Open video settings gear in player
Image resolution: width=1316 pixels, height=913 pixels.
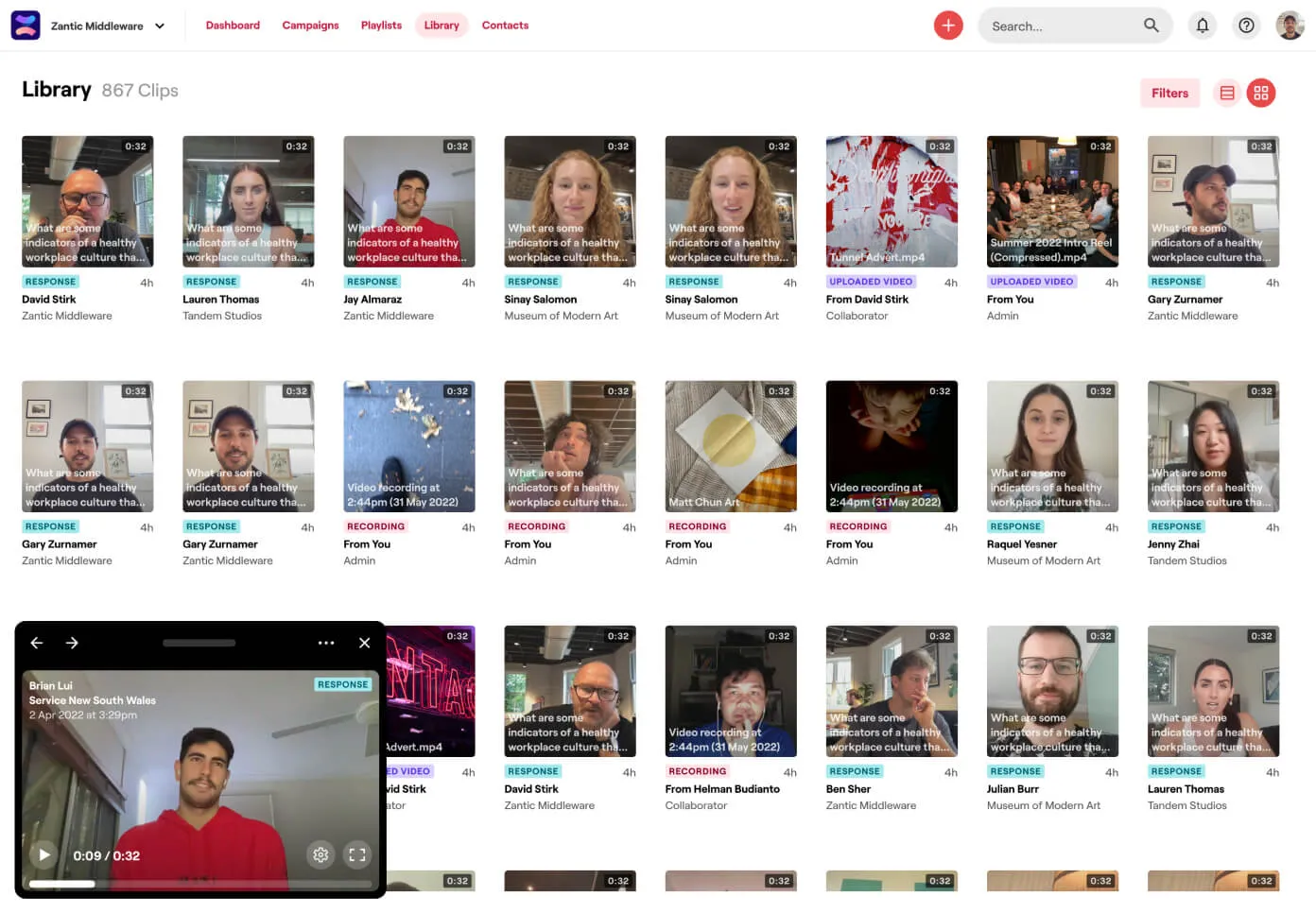coord(320,854)
